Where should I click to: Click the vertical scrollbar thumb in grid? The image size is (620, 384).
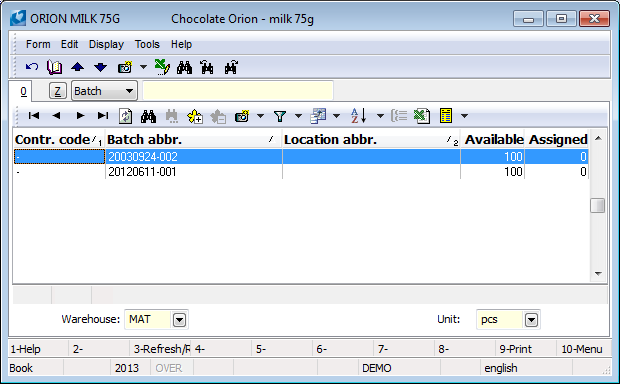pyautogui.click(x=597, y=205)
